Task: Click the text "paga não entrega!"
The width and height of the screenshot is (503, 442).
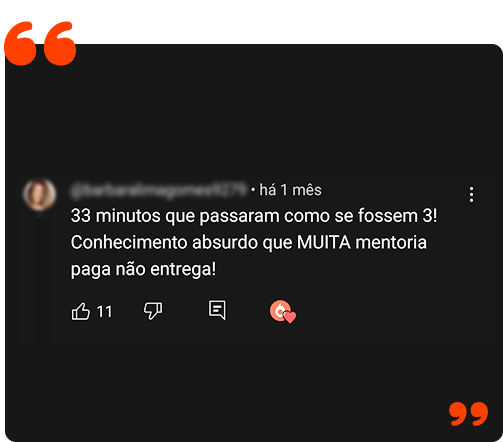Action: (143, 269)
